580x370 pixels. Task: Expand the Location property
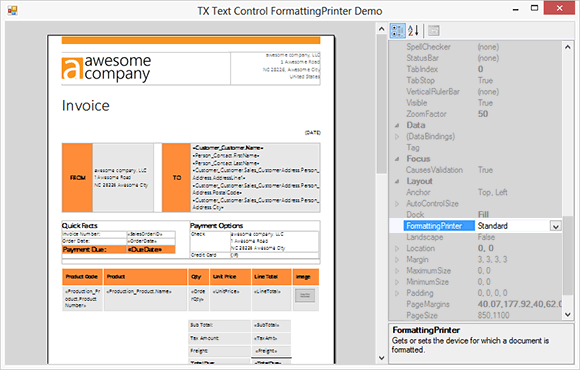(397, 249)
